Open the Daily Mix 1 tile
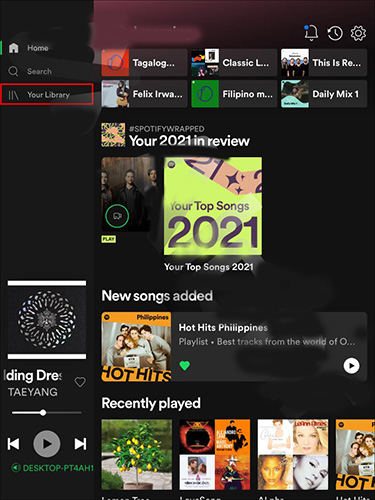375x500 pixels. point(324,94)
